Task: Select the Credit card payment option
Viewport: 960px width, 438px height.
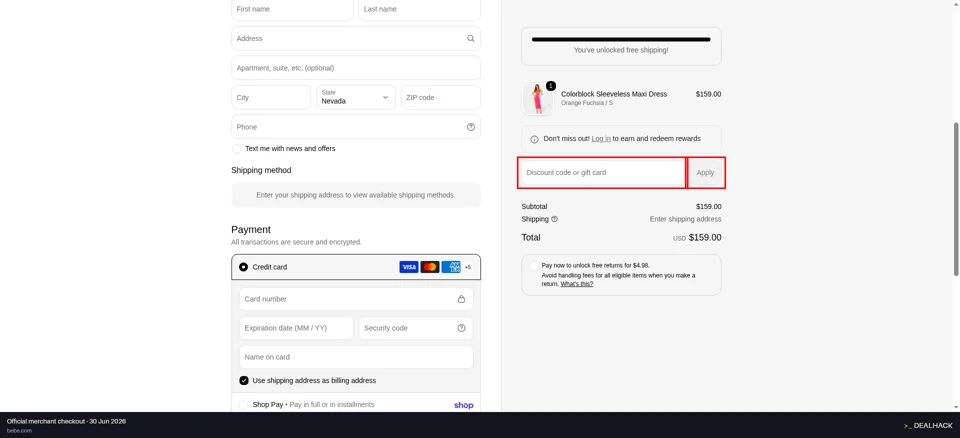Action: pyautogui.click(x=244, y=267)
